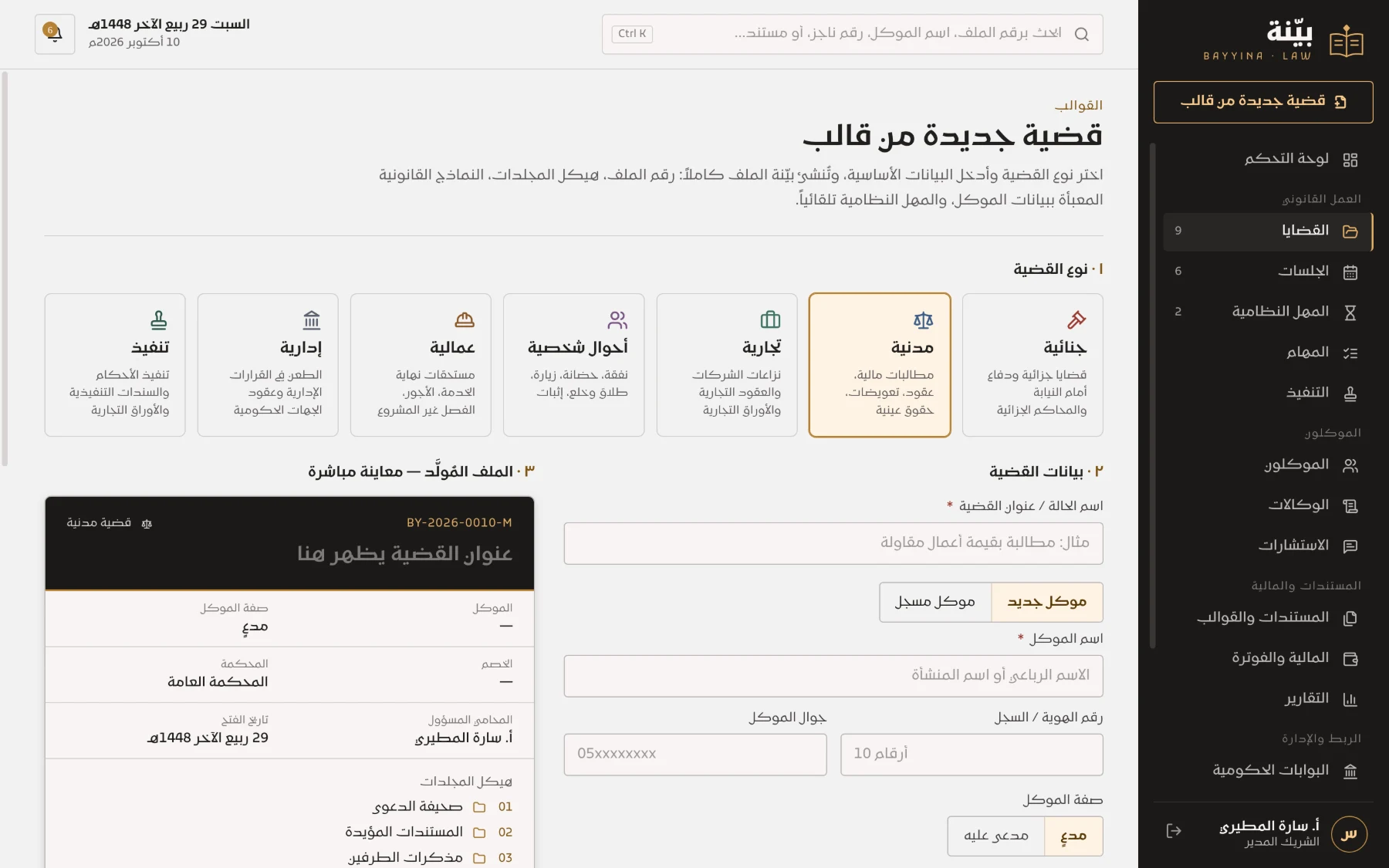
Task: Click the search magnifier icon
Action: coord(1081,34)
